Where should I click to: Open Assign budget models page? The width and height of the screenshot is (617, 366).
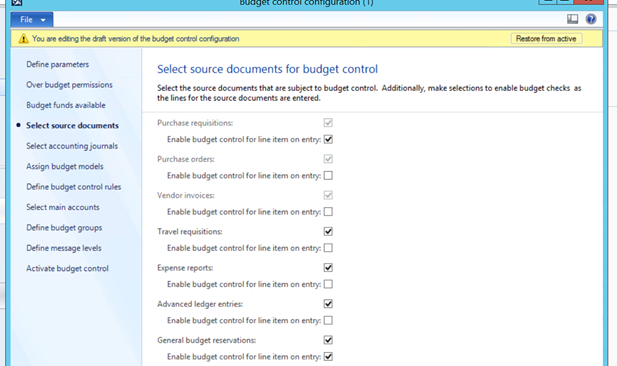[65, 166]
